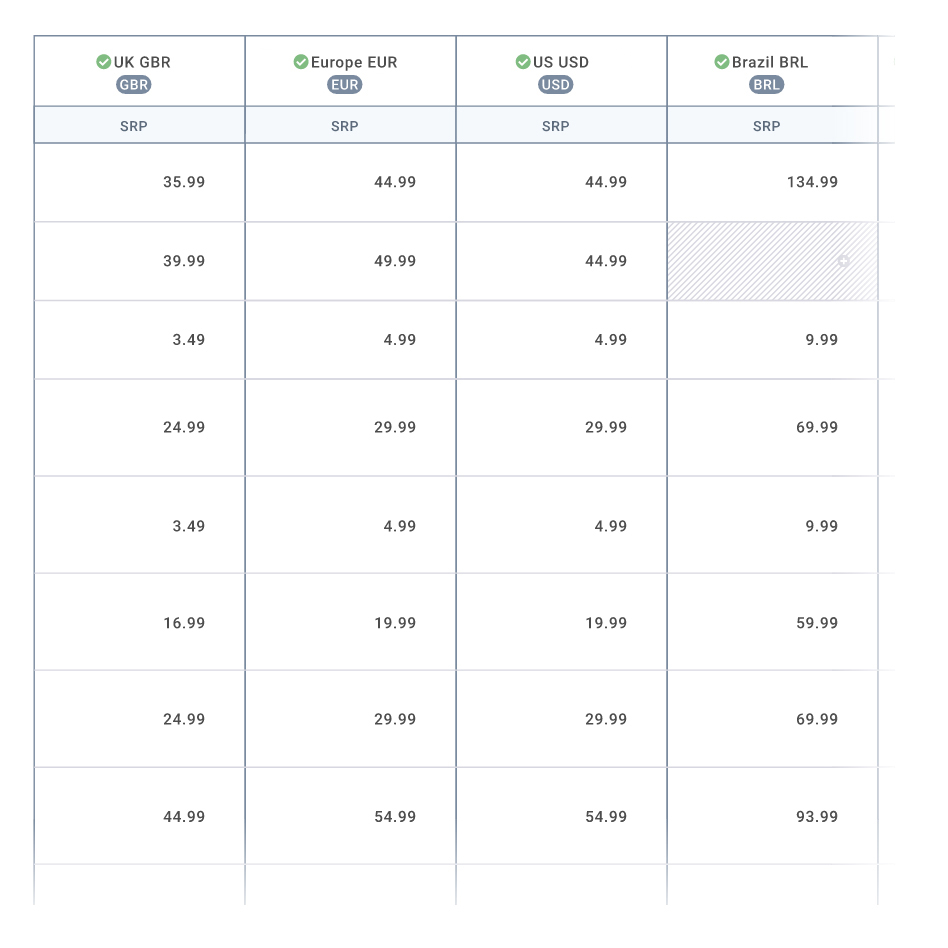Select the empty hatched Brazil price cell
Viewport: 948px width, 948px height.
click(771, 261)
